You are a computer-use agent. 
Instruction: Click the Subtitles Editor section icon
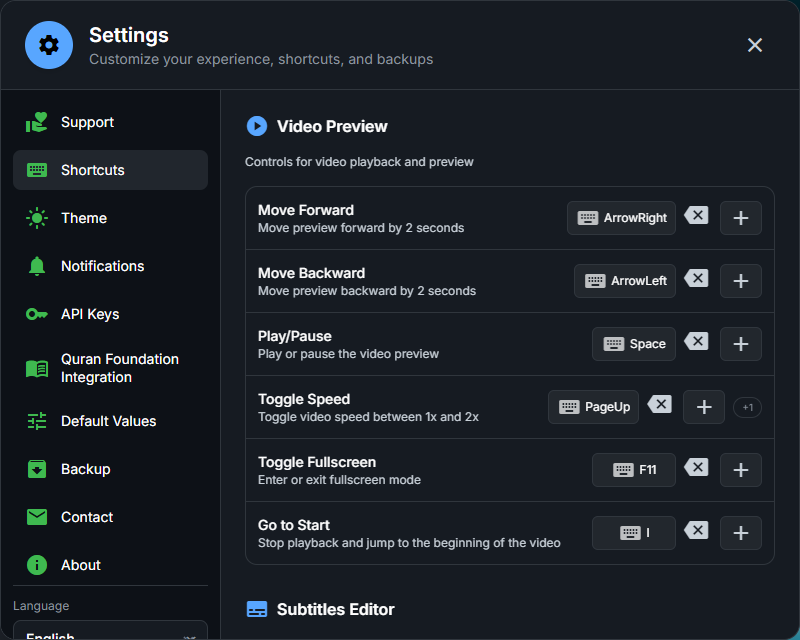257,609
